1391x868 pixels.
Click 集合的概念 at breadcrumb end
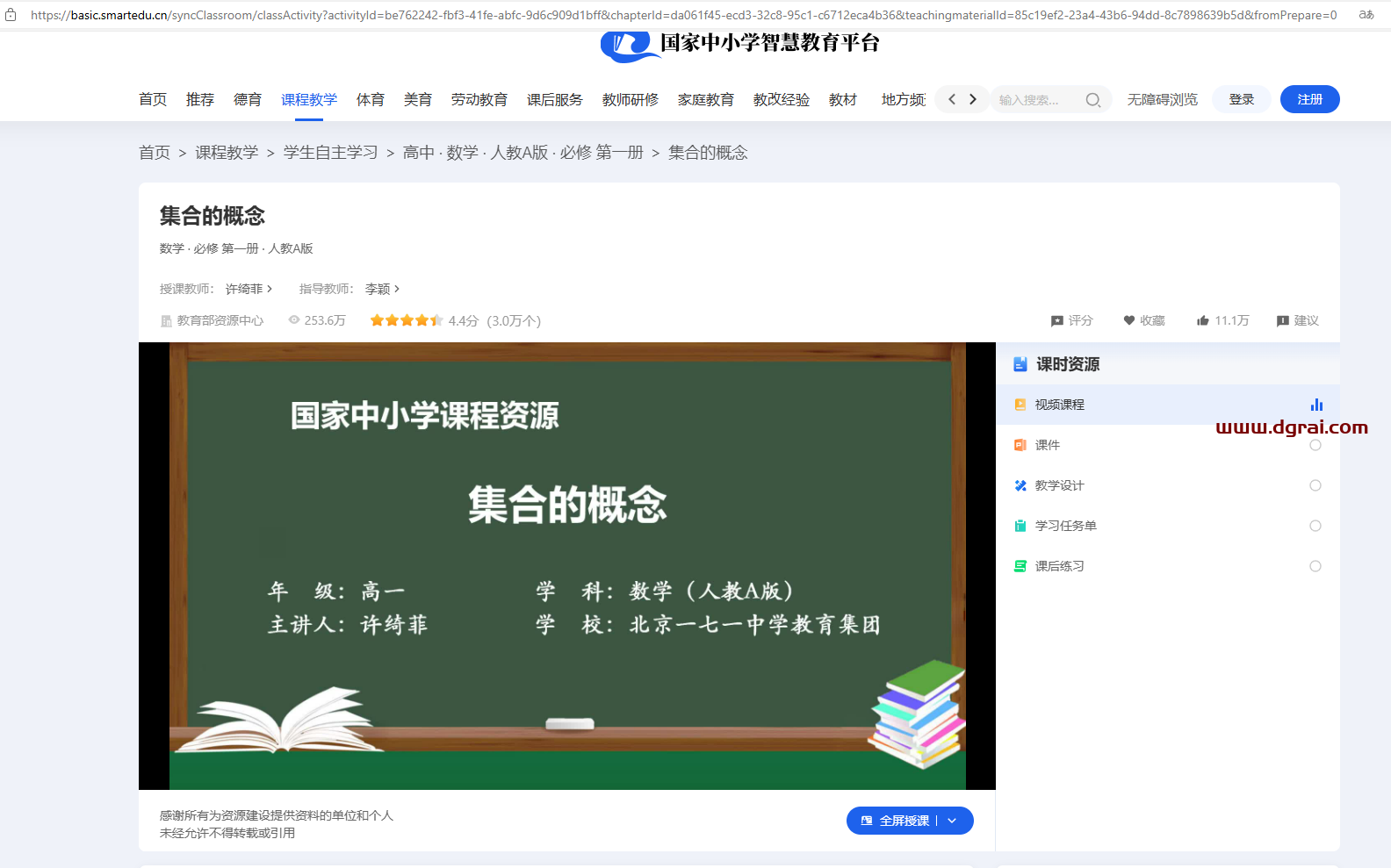708,153
